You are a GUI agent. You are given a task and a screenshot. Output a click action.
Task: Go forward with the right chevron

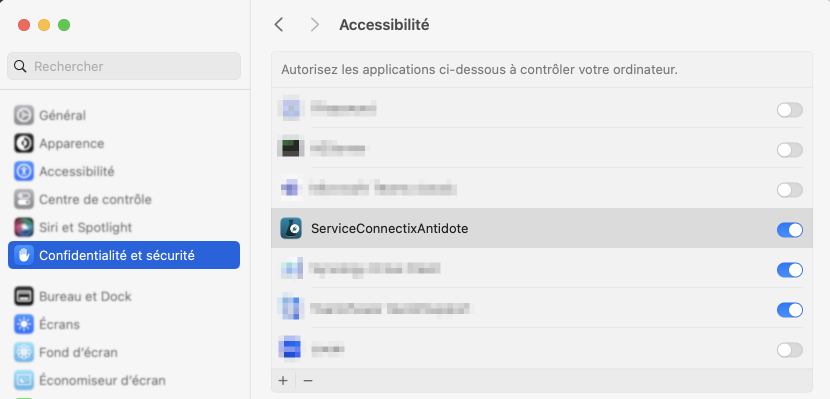pyautogui.click(x=315, y=24)
